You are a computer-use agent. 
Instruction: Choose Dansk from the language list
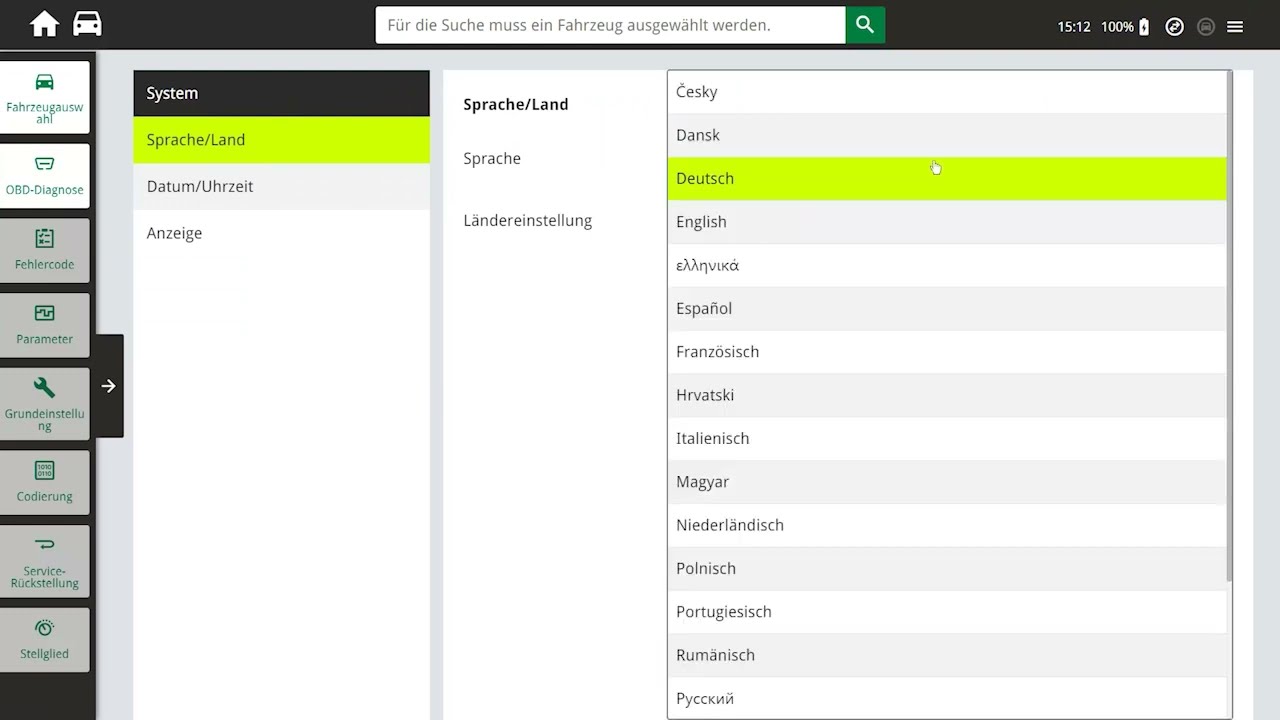pyautogui.click(x=947, y=135)
